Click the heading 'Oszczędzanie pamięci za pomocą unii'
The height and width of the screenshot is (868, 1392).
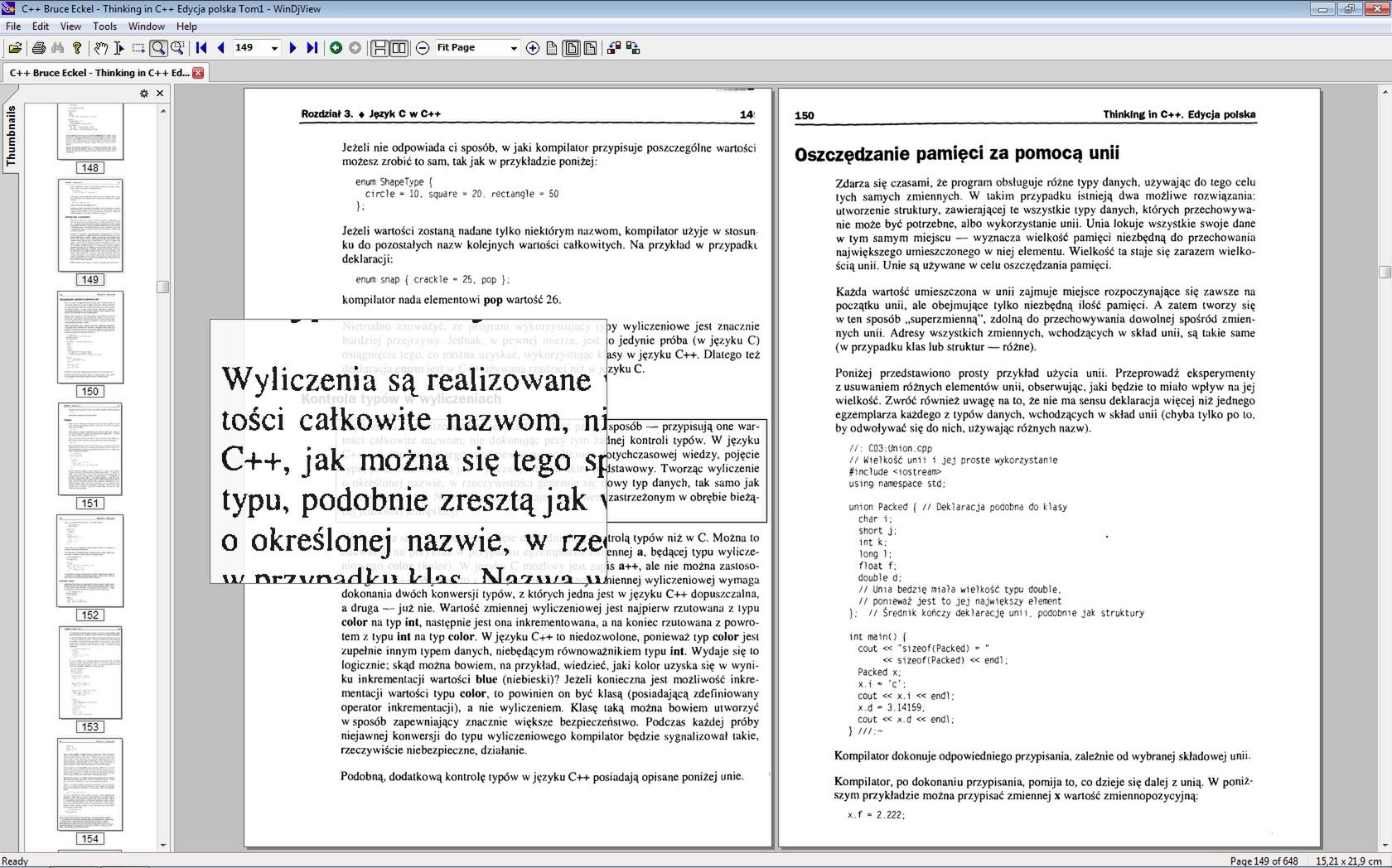pyautogui.click(x=957, y=153)
